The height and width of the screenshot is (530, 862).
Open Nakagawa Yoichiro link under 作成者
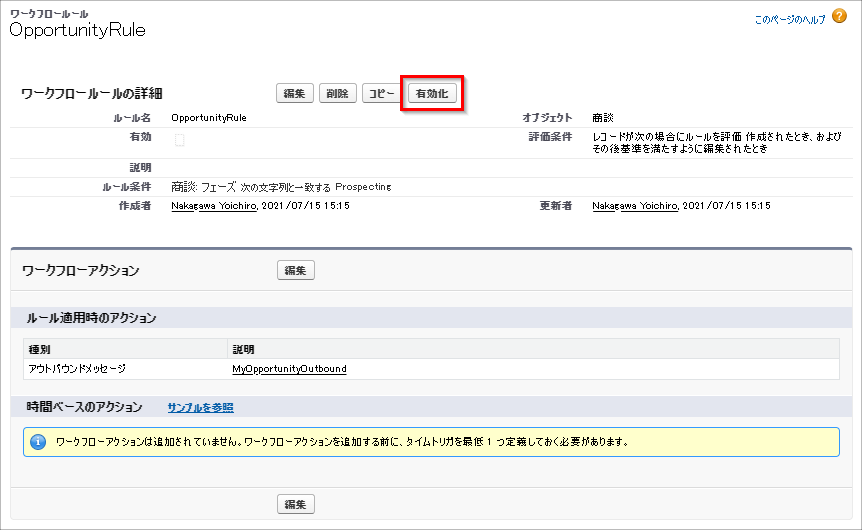[214, 206]
